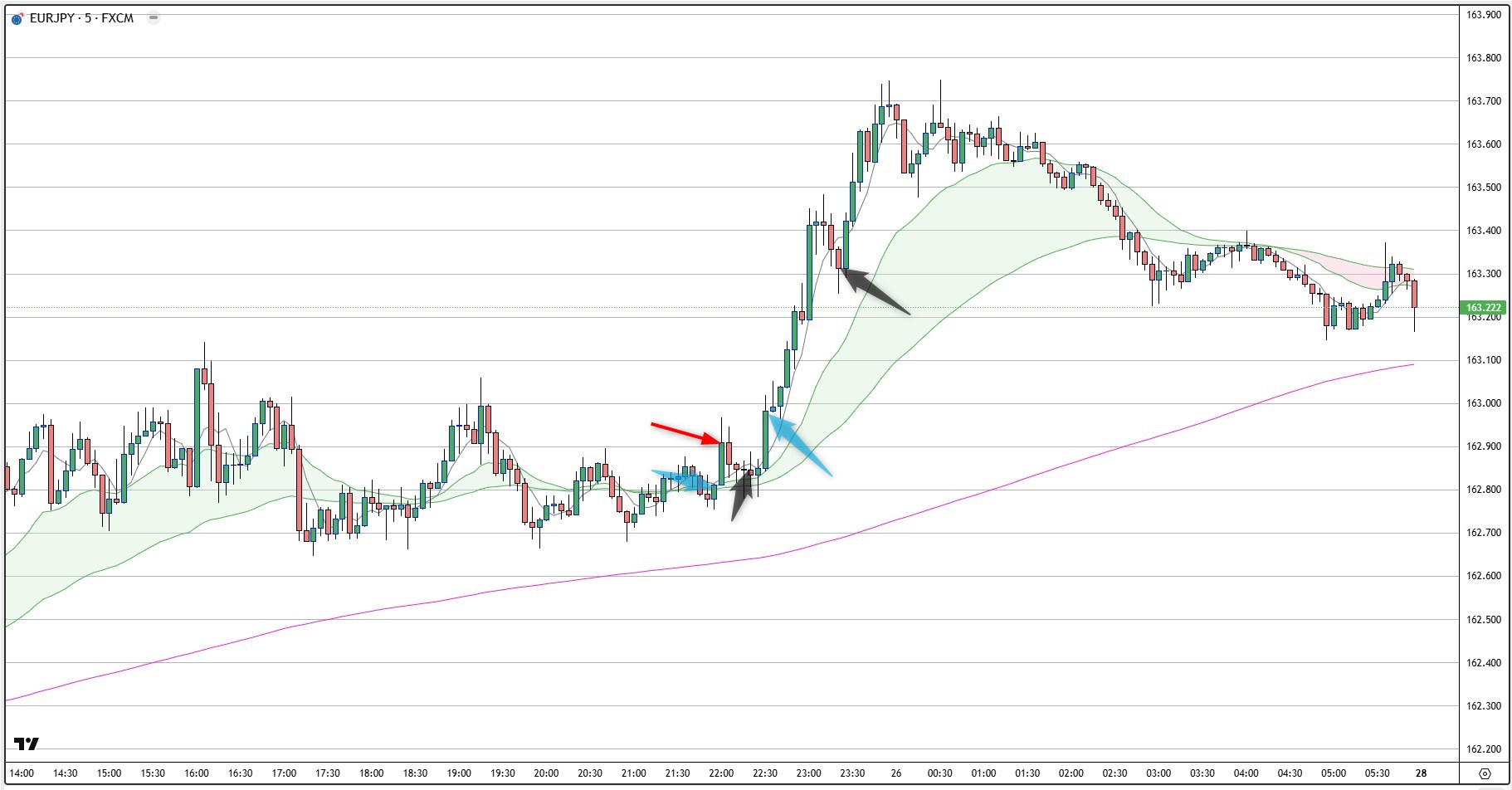Click the 05:30 time axis label

click(1378, 773)
